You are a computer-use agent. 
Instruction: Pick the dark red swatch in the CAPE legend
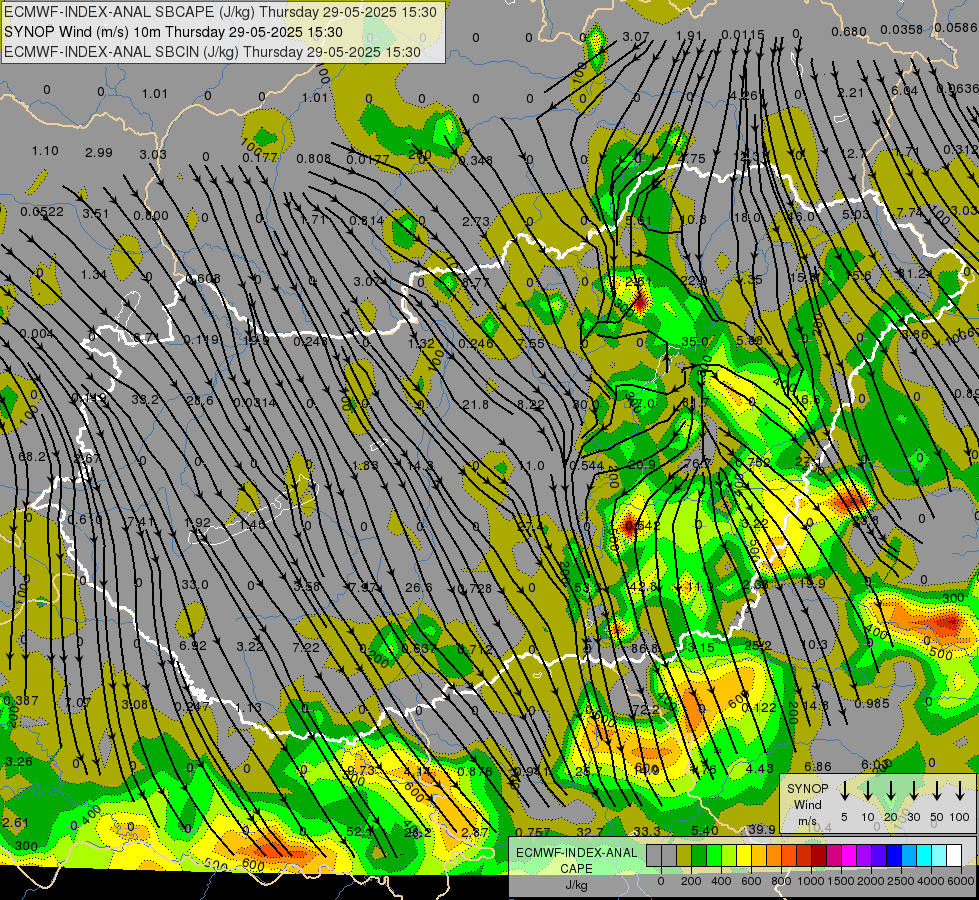point(819,855)
